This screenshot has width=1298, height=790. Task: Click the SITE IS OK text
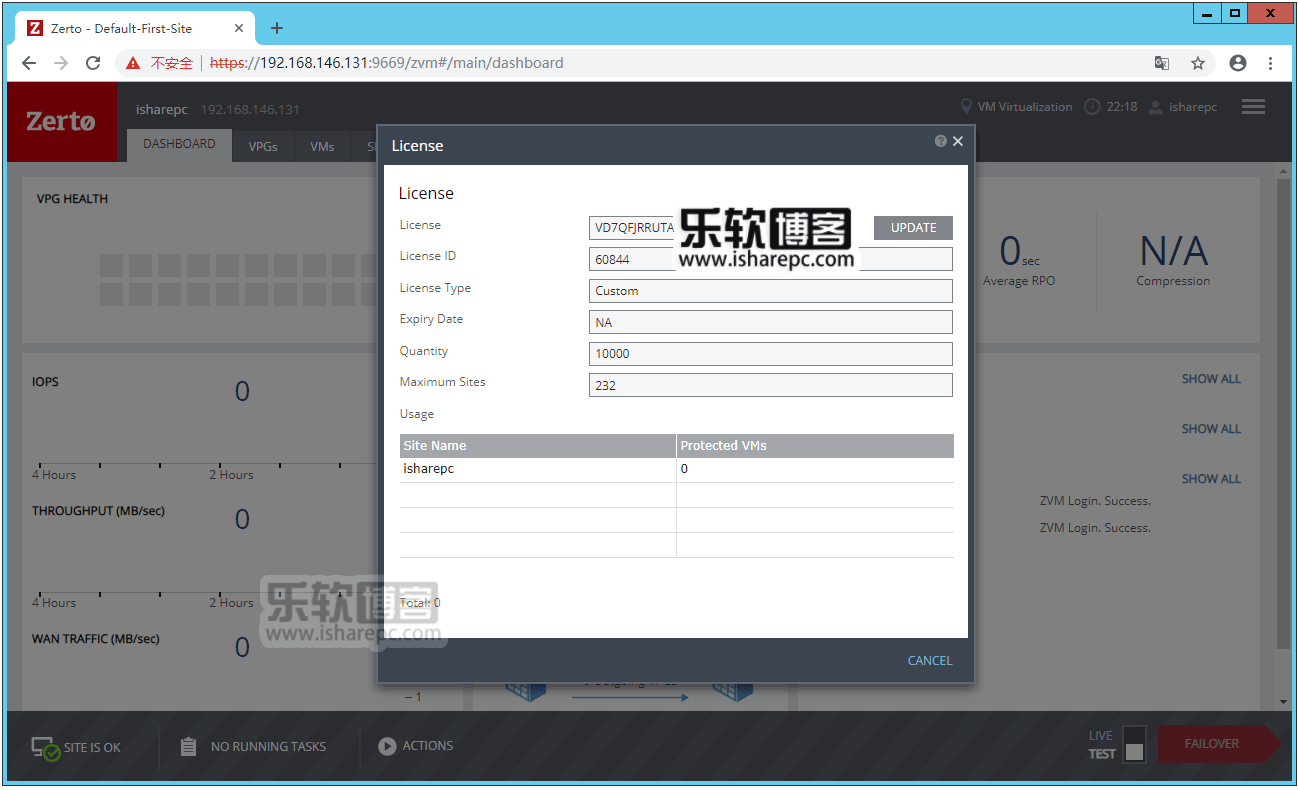pos(92,747)
